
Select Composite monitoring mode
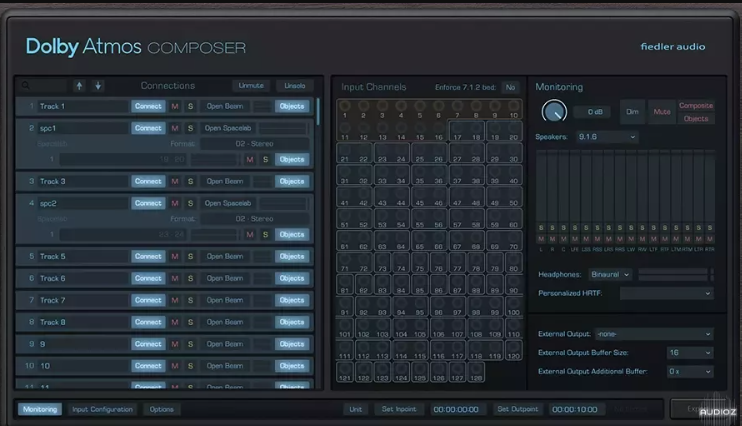pos(696,106)
